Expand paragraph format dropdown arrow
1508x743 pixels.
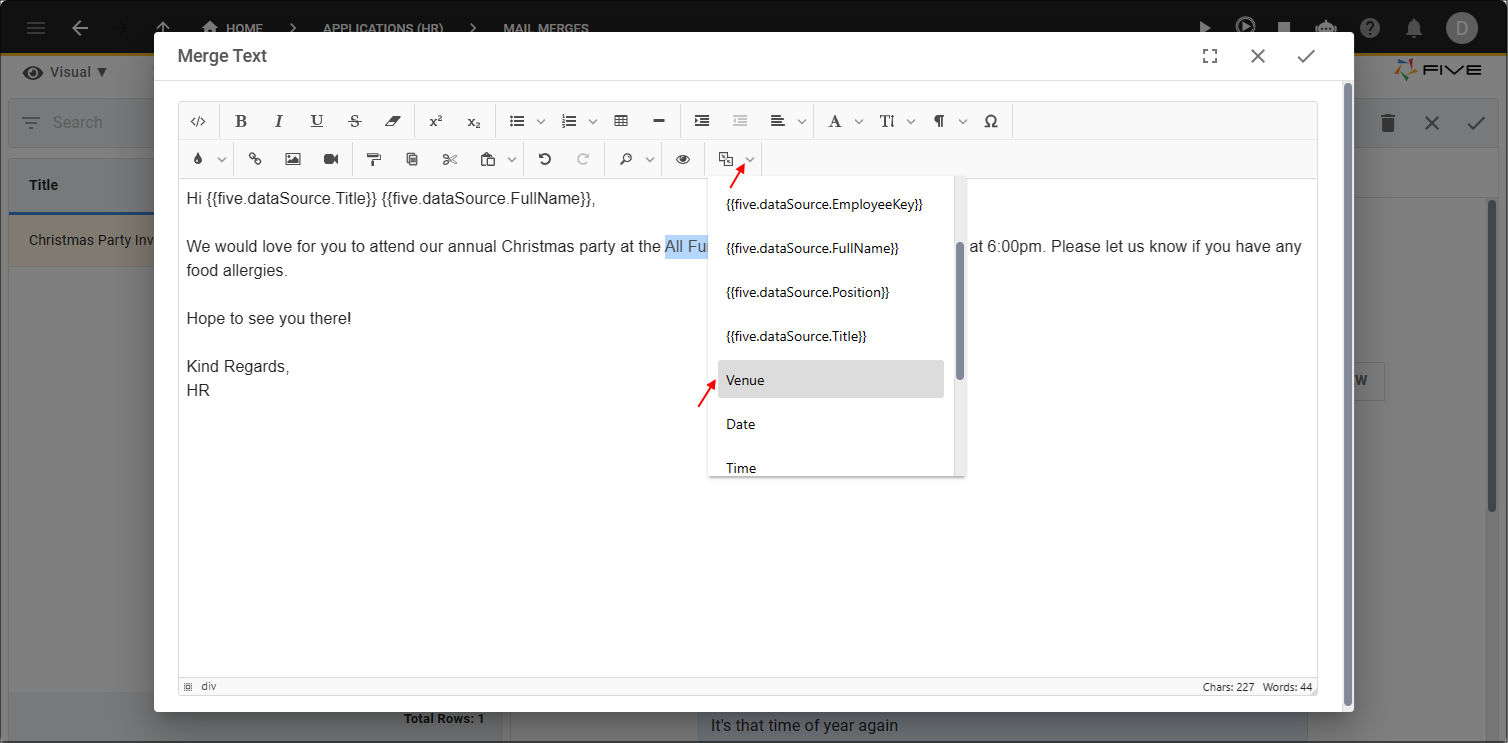tap(963, 121)
